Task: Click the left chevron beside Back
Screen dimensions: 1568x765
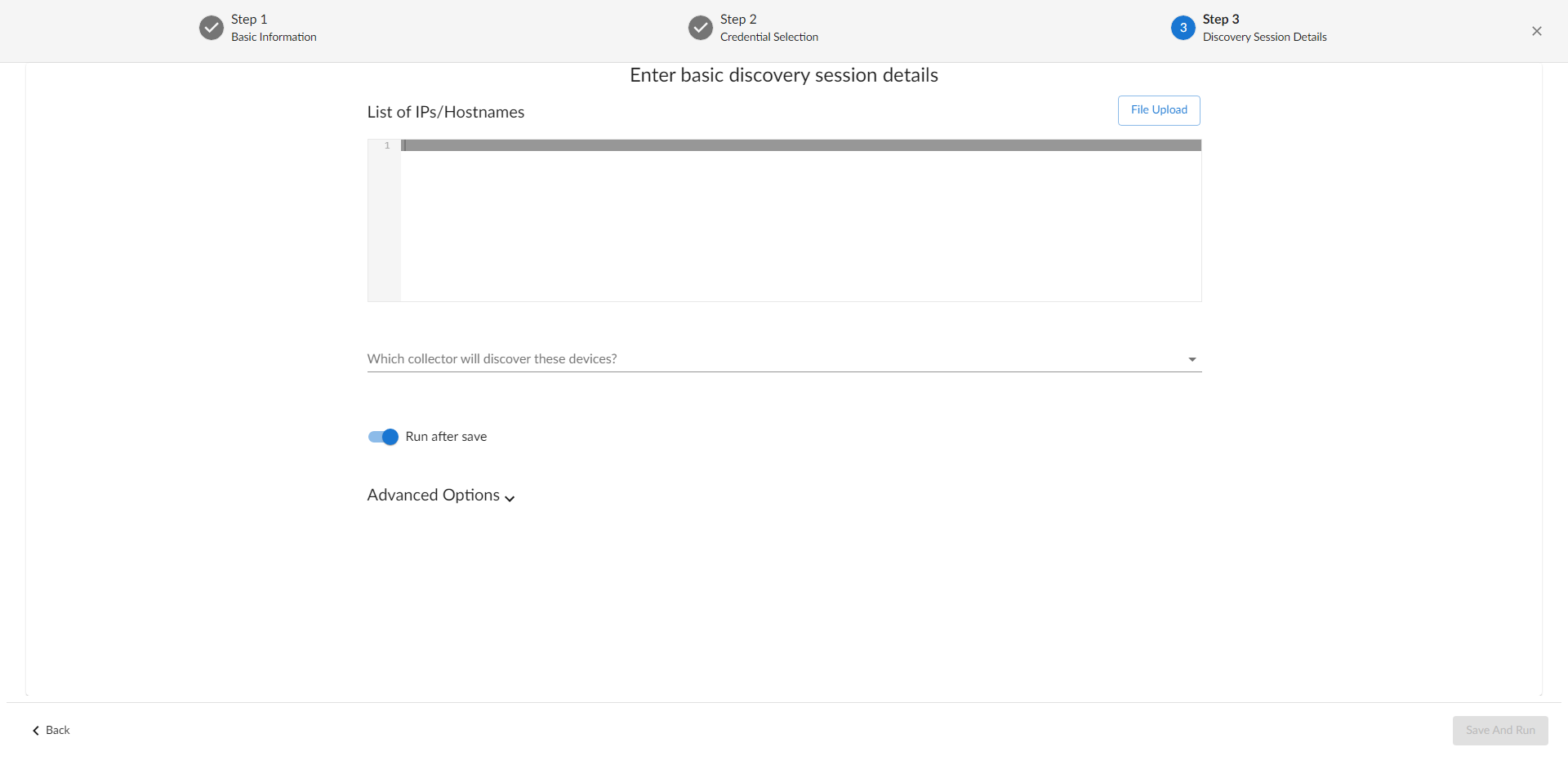Action: pyautogui.click(x=36, y=731)
